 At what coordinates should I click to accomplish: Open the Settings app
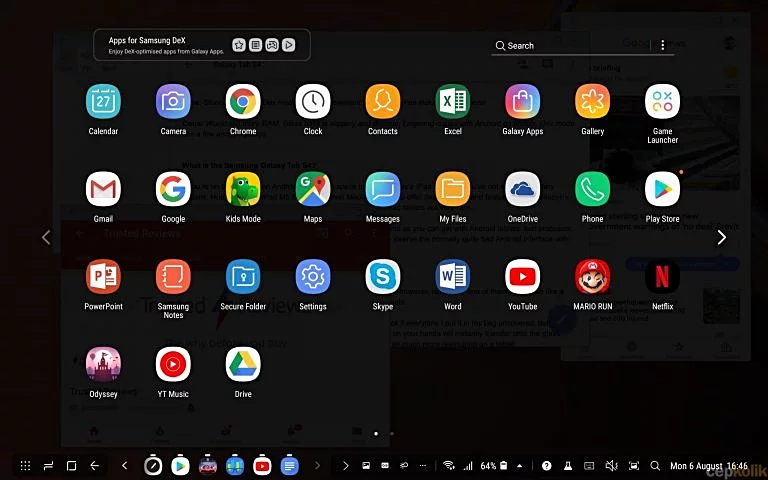(313, 277)
